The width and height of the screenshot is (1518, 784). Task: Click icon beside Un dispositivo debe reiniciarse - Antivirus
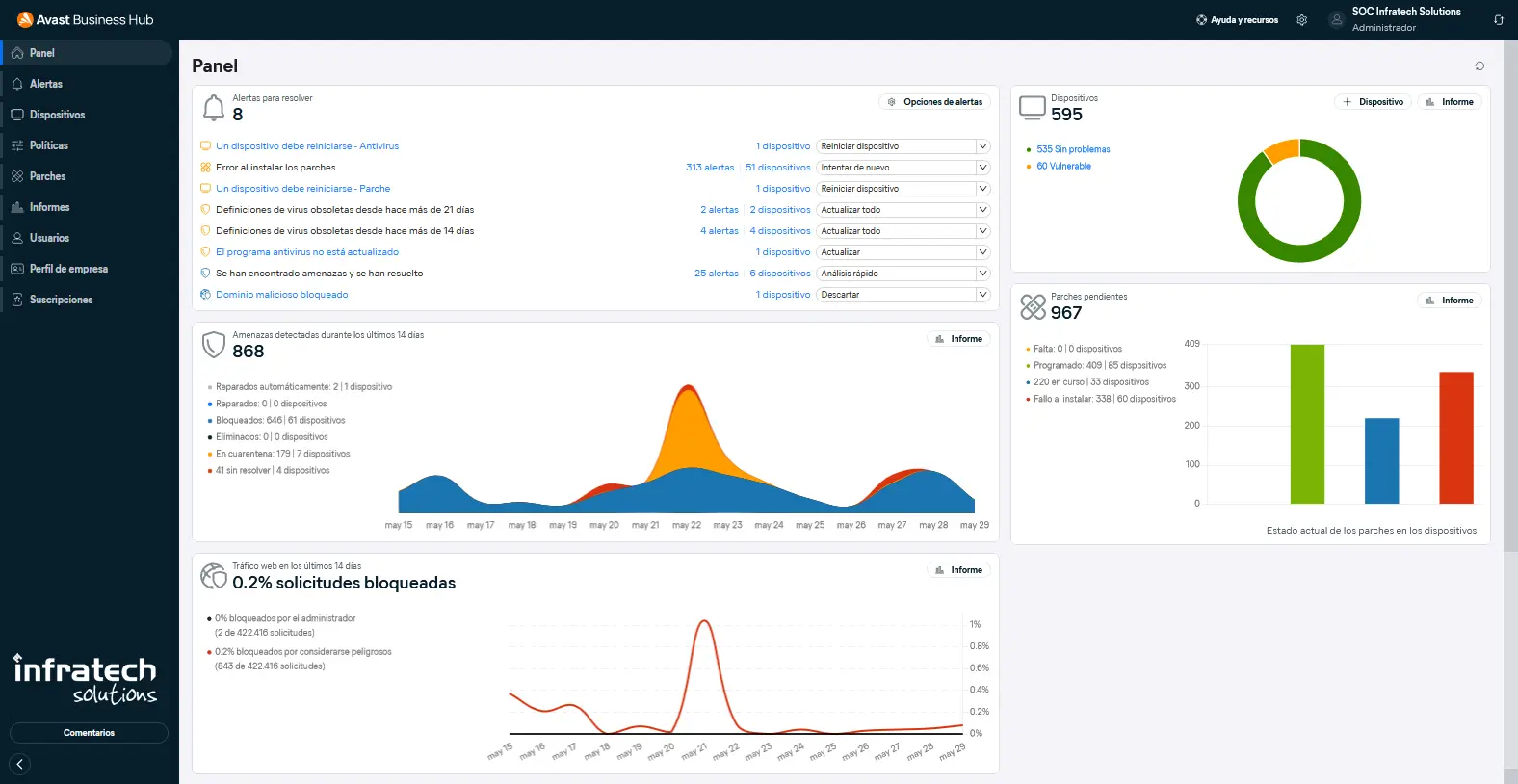pyautogui.click(x=205, y=146)
